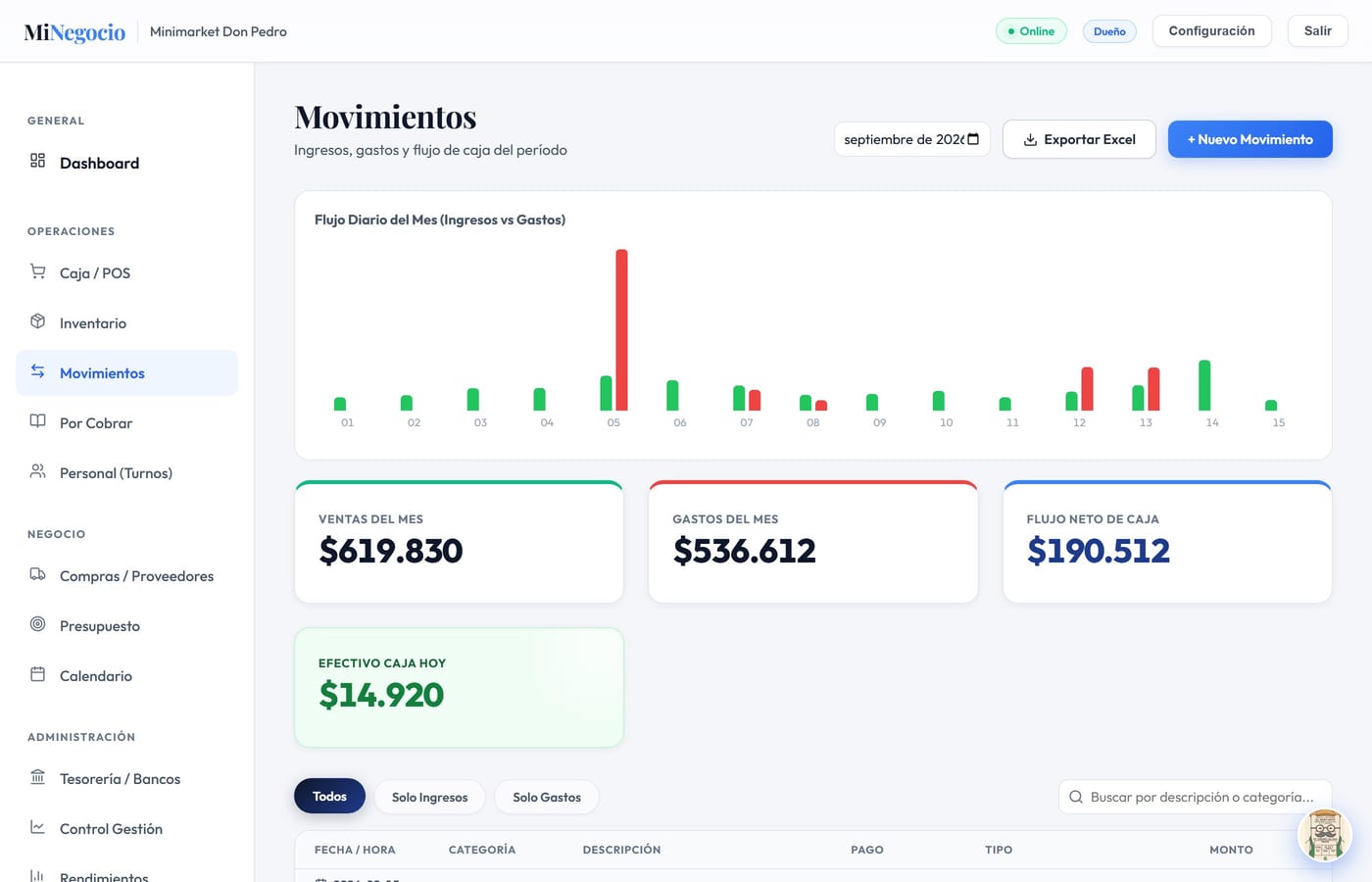This screenshot has width=1372, height=882.
Task: Click the search magnifier icon
Action: click(1076, 797)
